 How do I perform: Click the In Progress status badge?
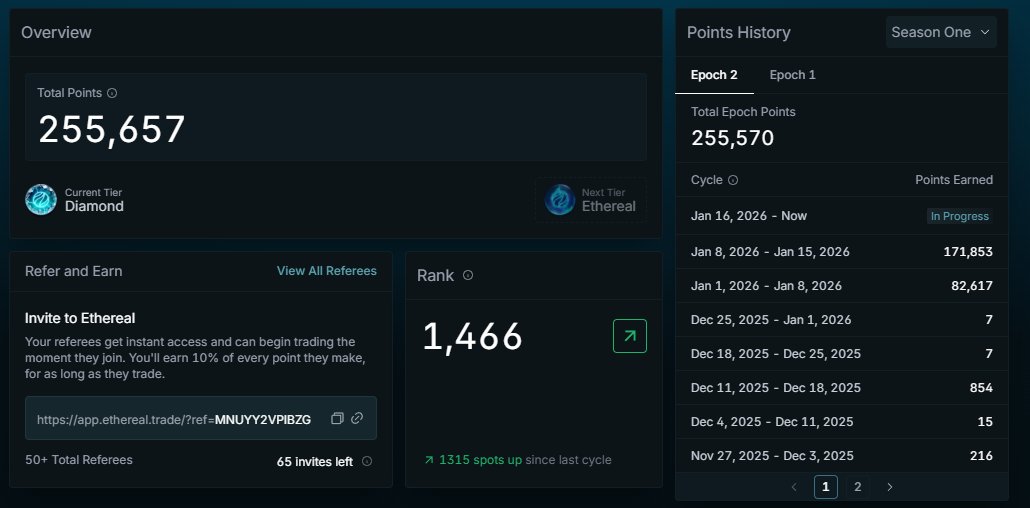960,216
